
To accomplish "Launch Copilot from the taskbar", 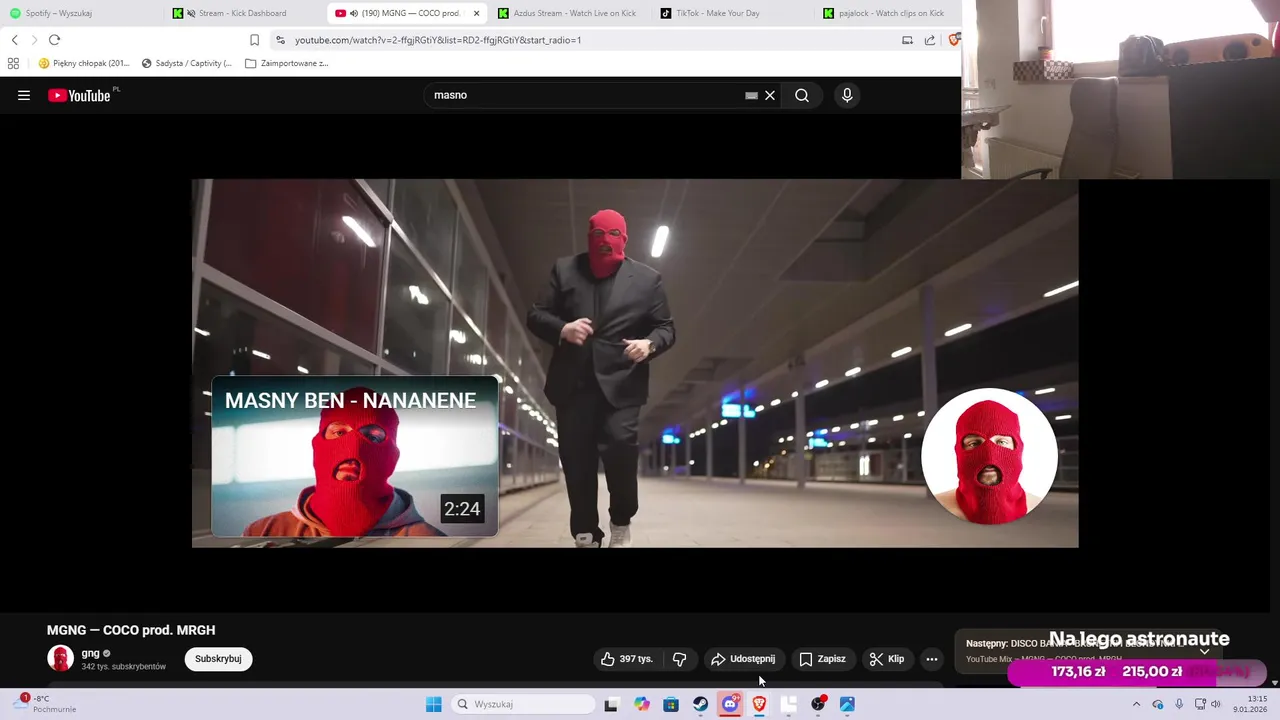I will coord(641,704).
